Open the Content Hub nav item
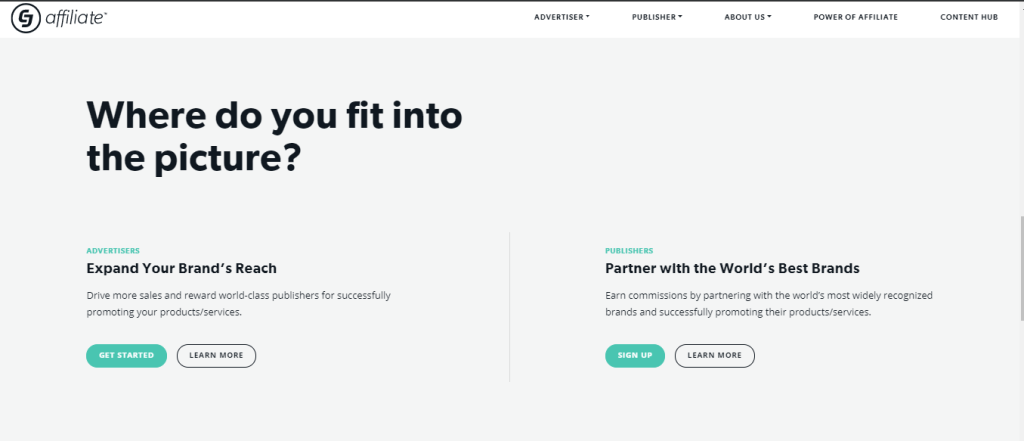 click(x=969, y=17)
